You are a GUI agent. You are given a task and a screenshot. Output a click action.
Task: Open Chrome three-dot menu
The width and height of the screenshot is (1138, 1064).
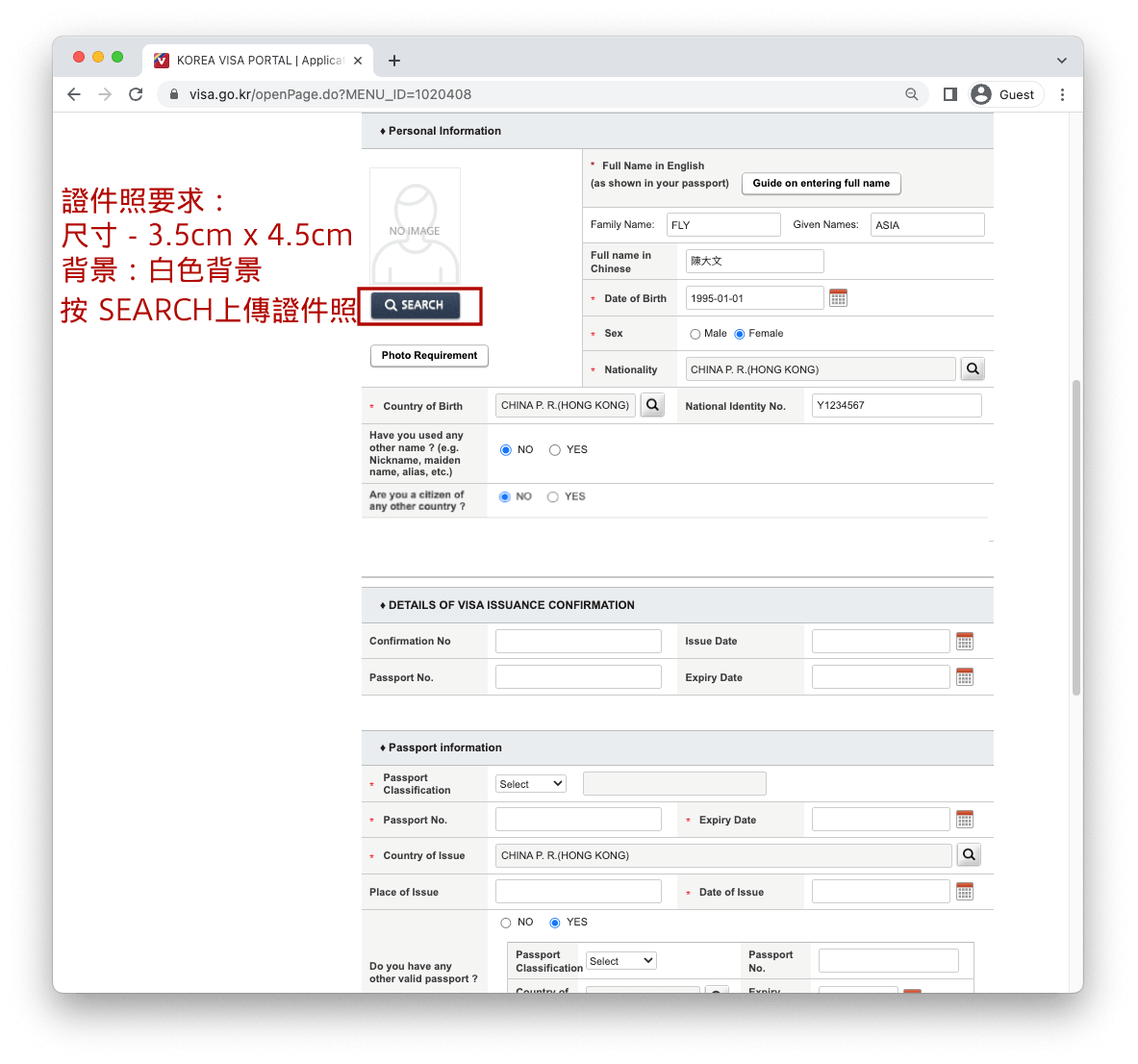pos(1063,94)
